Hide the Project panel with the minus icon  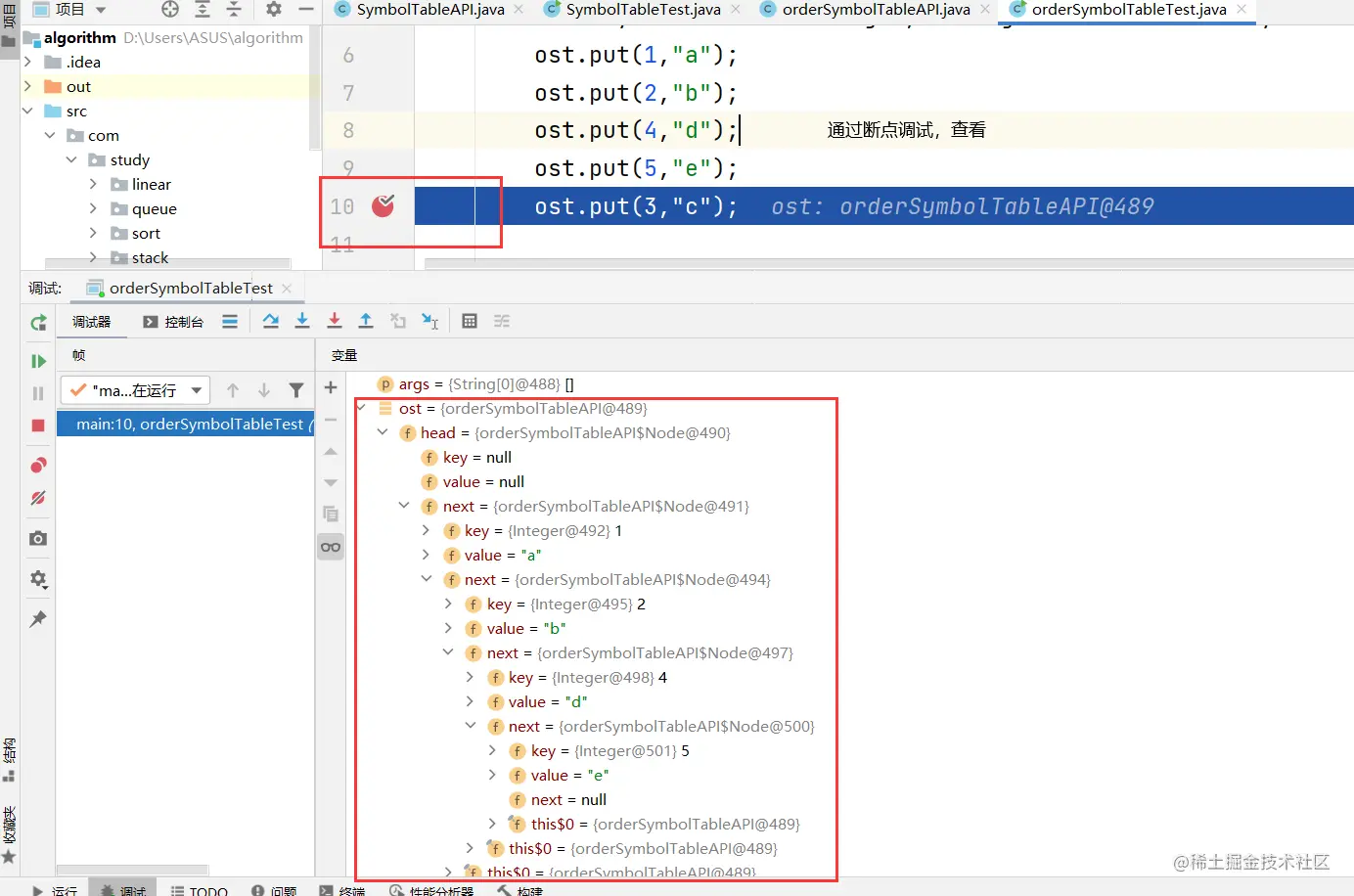point(306,9)
